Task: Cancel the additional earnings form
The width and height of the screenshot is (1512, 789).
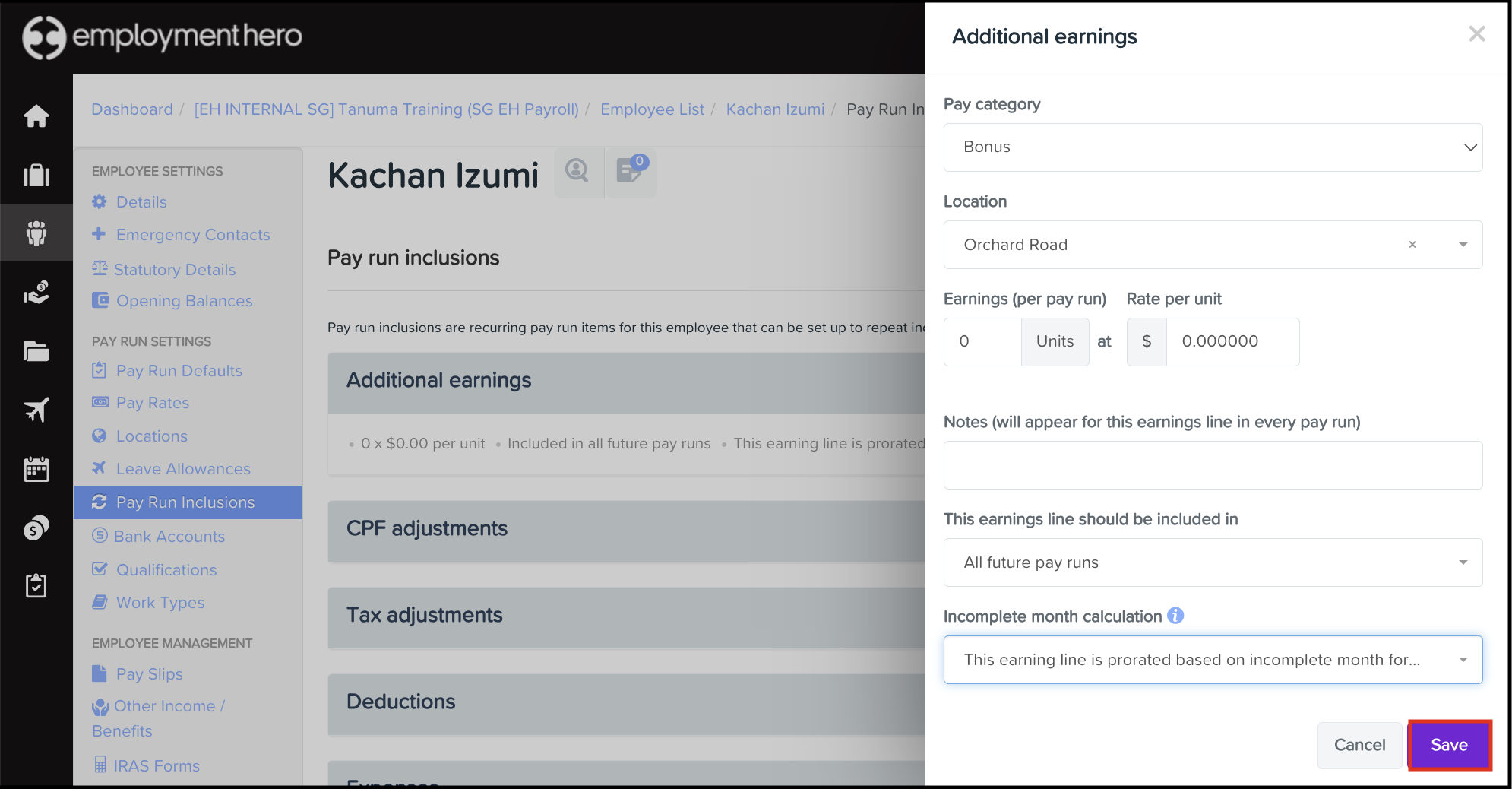Action: [x=1359, y=745]
